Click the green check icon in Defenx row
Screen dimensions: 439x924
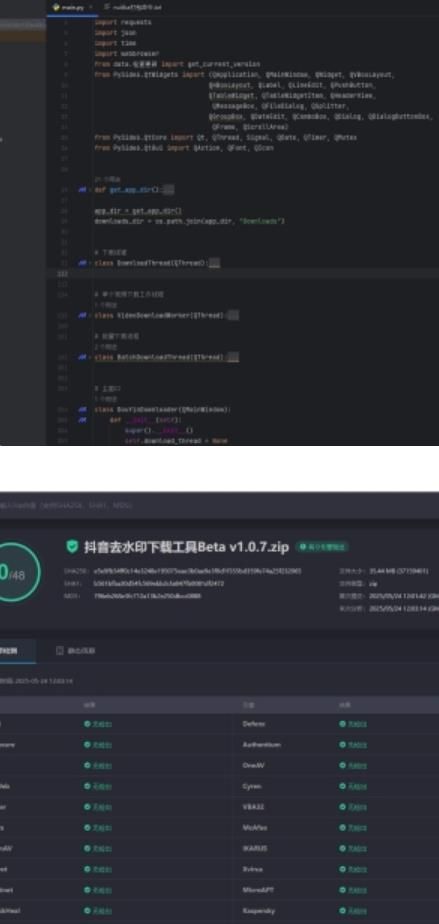pos(342,724)
